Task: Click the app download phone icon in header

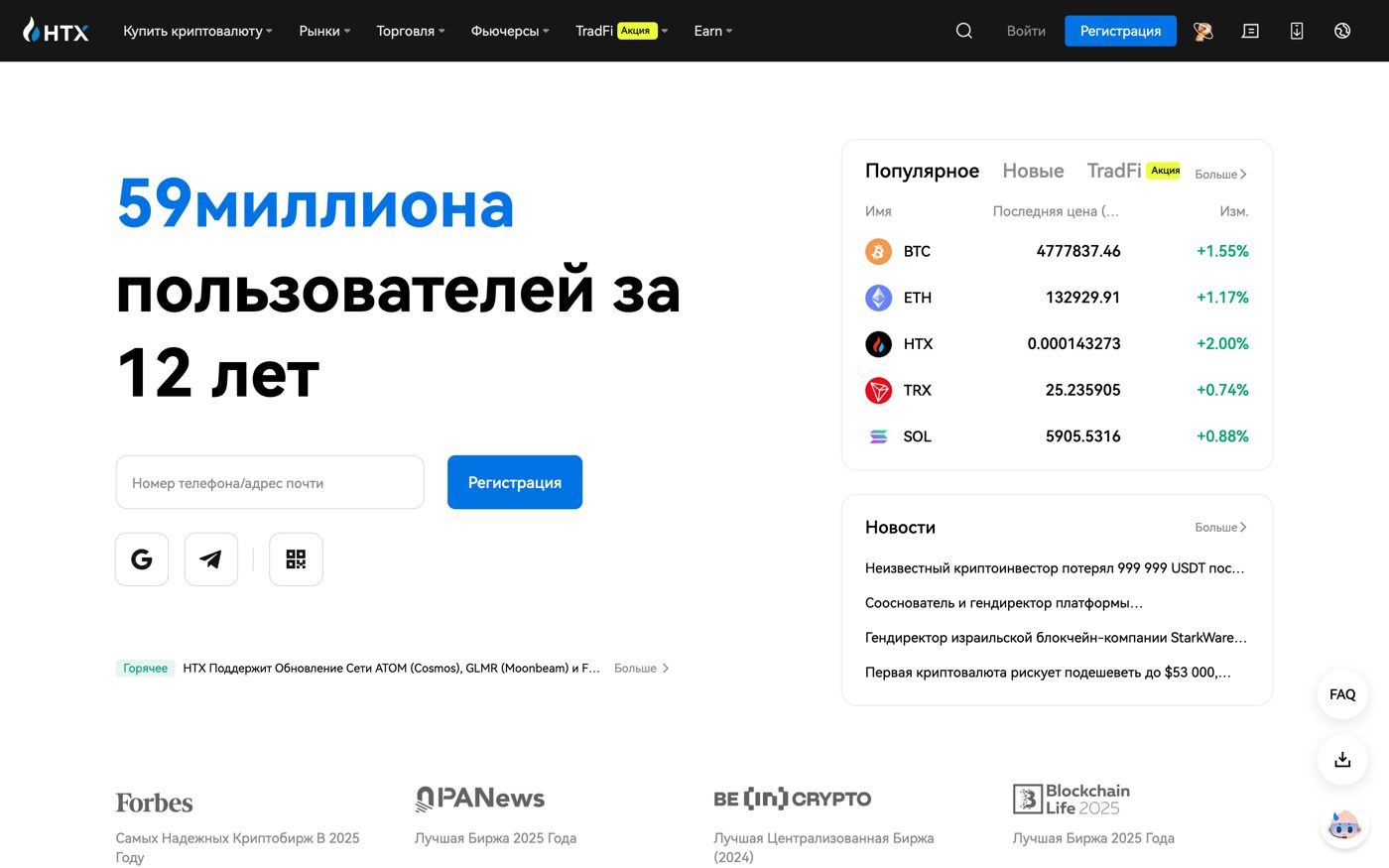Action: coord(1297,31)
